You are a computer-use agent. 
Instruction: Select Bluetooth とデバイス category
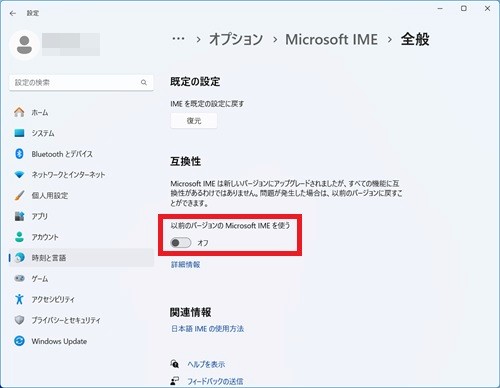click(81, 154)
